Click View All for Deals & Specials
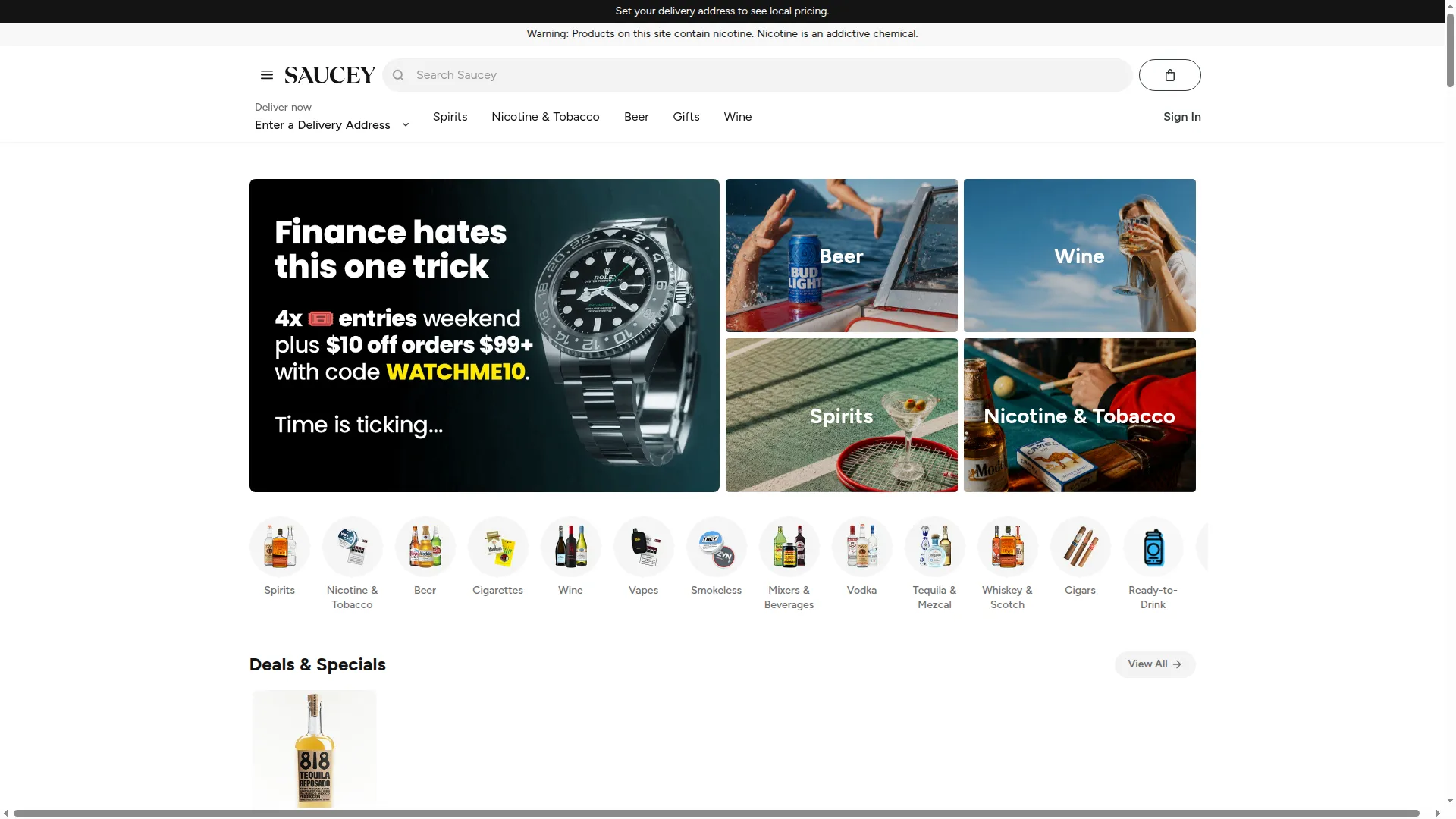Screen dimensions: 1456x819 coord(1154,664)
